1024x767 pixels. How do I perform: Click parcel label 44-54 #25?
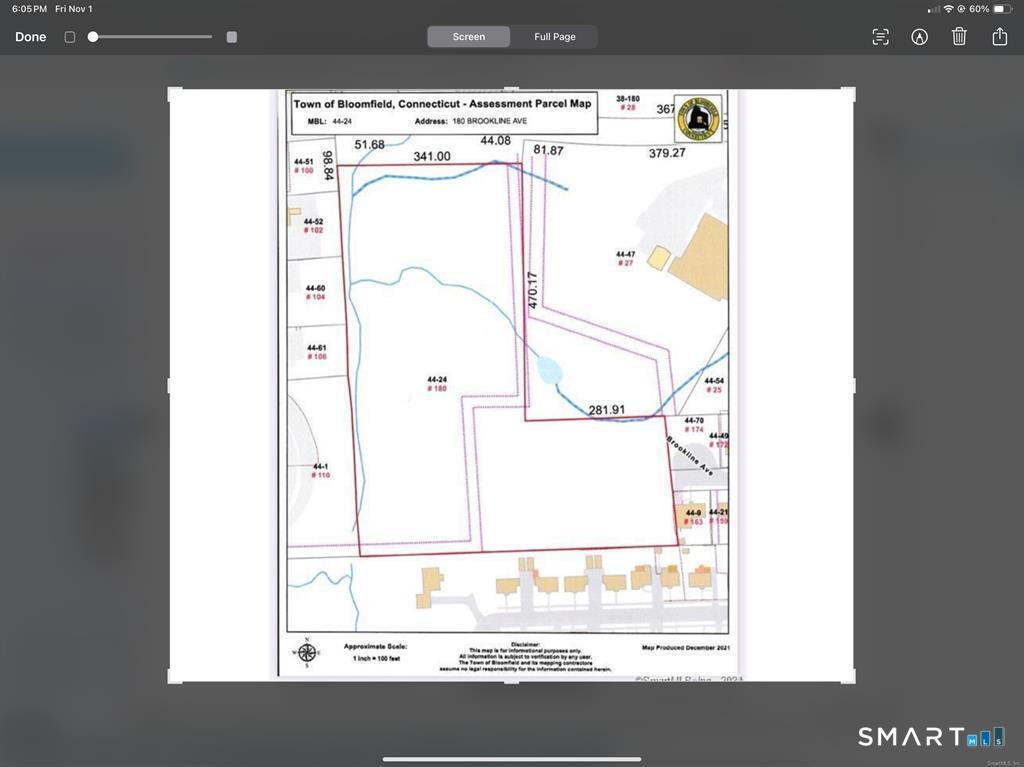714,385
